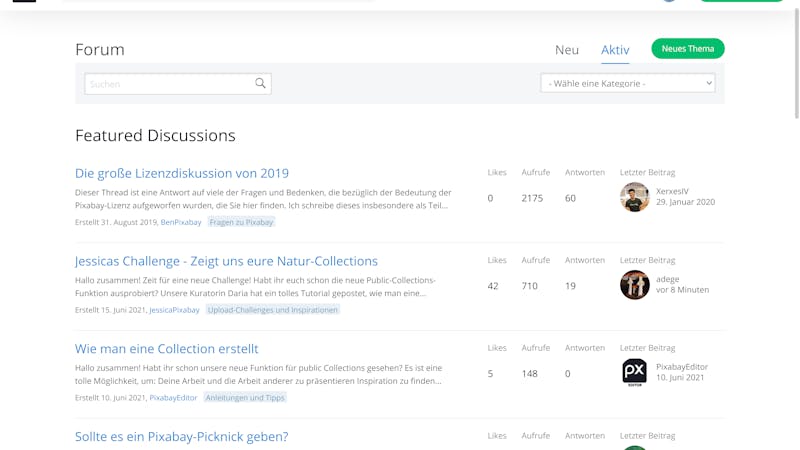Screen dimensions: 800x450
Task: Click the 19 Antworten value
Action: pyautogui.click(x=570, y=286)
